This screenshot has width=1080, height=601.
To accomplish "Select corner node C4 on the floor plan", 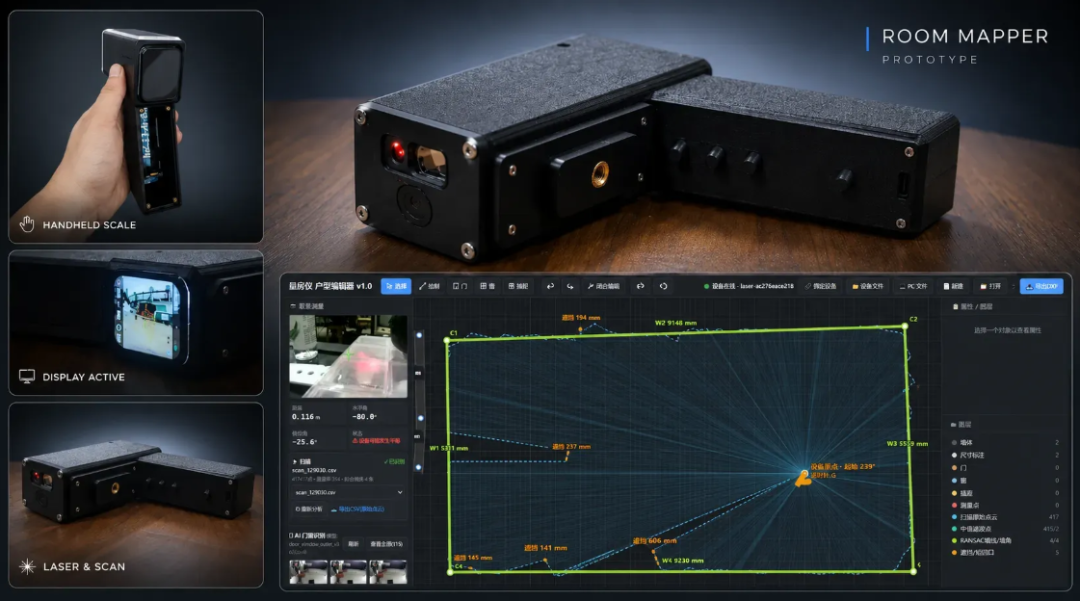I will pos(450,571).
